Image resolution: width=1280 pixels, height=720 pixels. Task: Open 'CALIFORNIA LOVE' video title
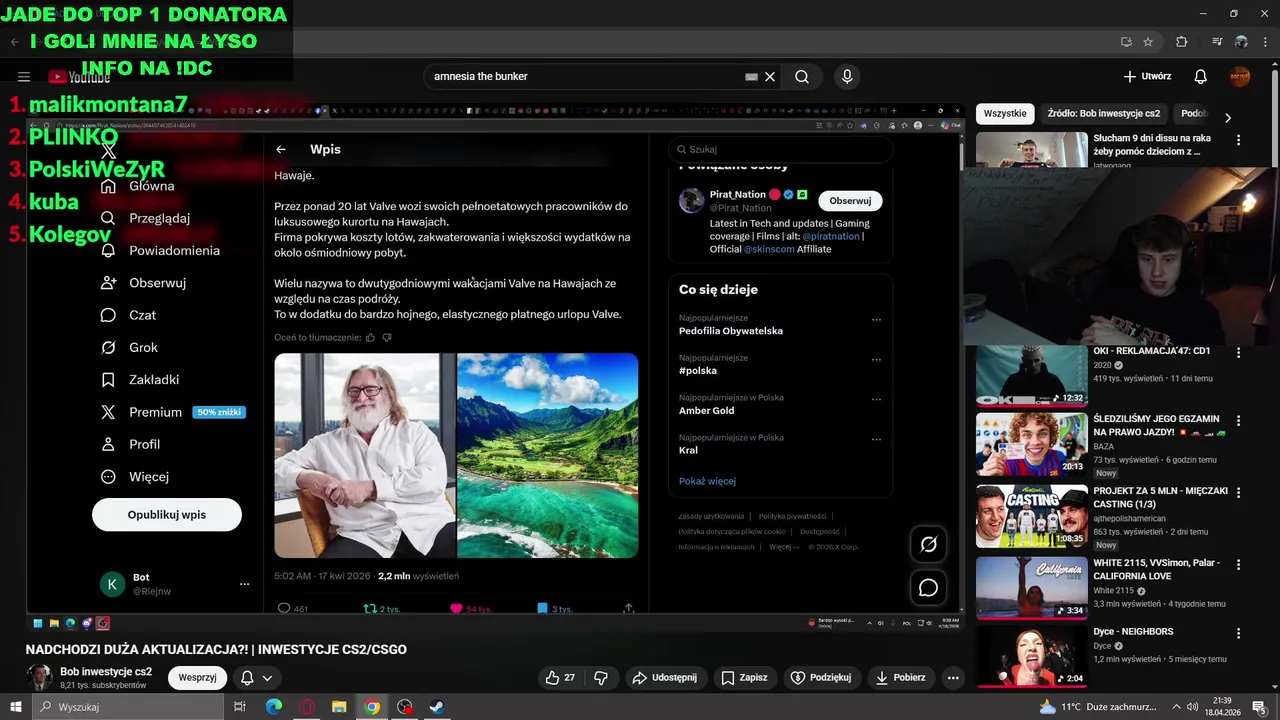(1156, 569)
